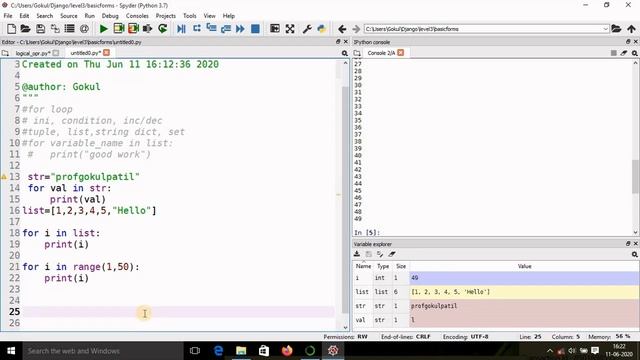Click the @ toolbar icon
Image resolution: width=640 pixels, height=360 pixels.
click(x=84, y=29)
